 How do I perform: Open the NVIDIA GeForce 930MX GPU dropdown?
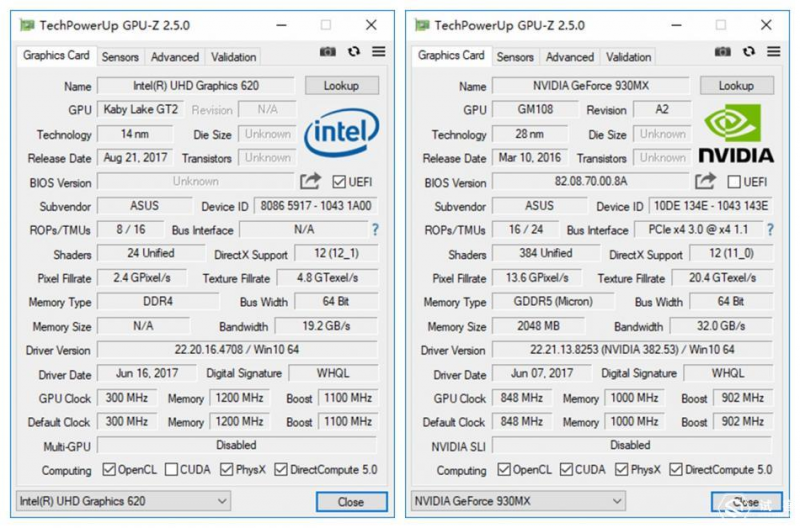tap(518, 501)
